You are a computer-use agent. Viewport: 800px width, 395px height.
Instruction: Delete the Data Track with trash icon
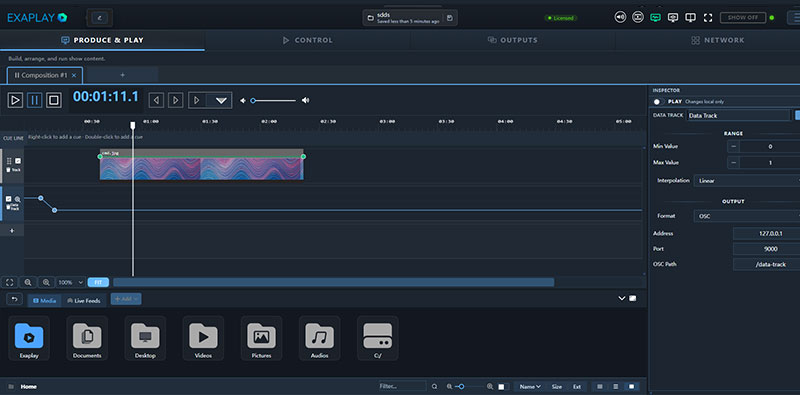click(x=8, y=207)
